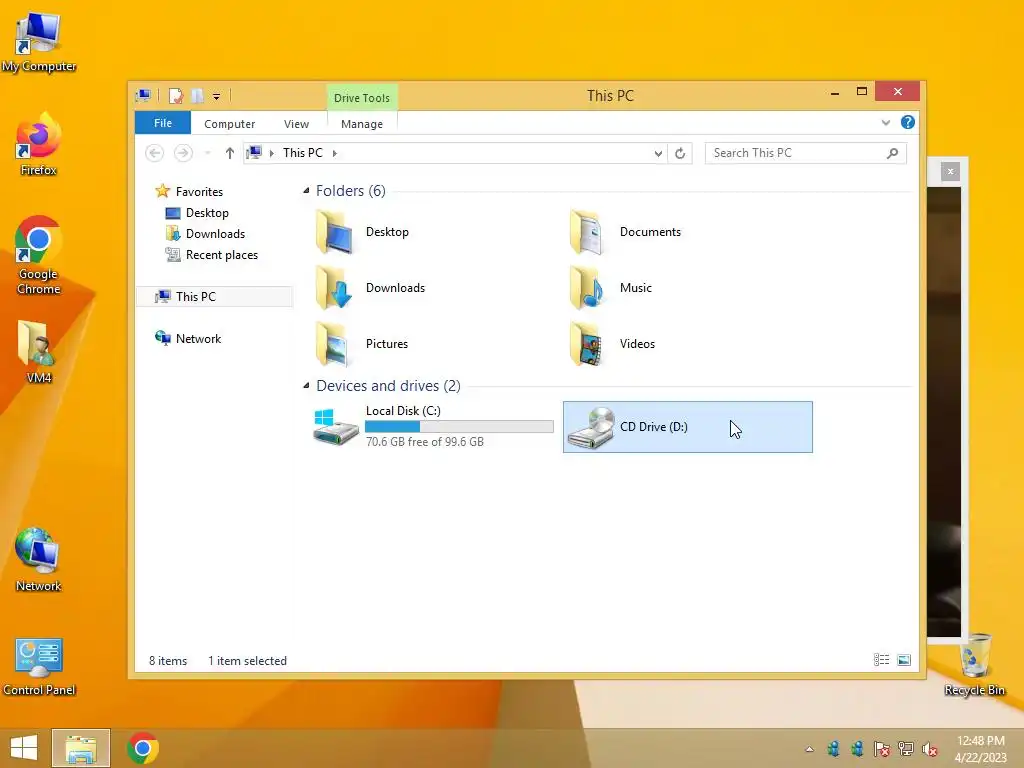Expand the ribbon with the chevron
The width and height of the screenshot is (1024, 768).
tap(886, 123)
